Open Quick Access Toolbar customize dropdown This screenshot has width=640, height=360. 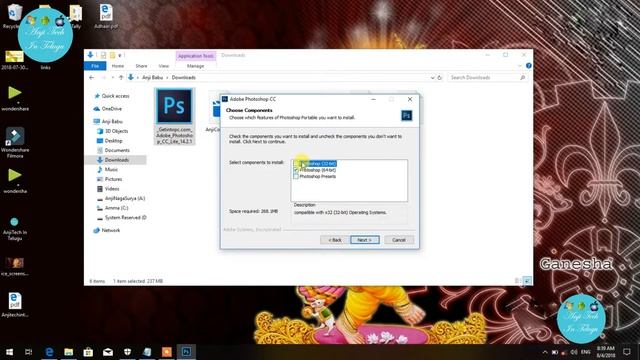pos(120,55)
